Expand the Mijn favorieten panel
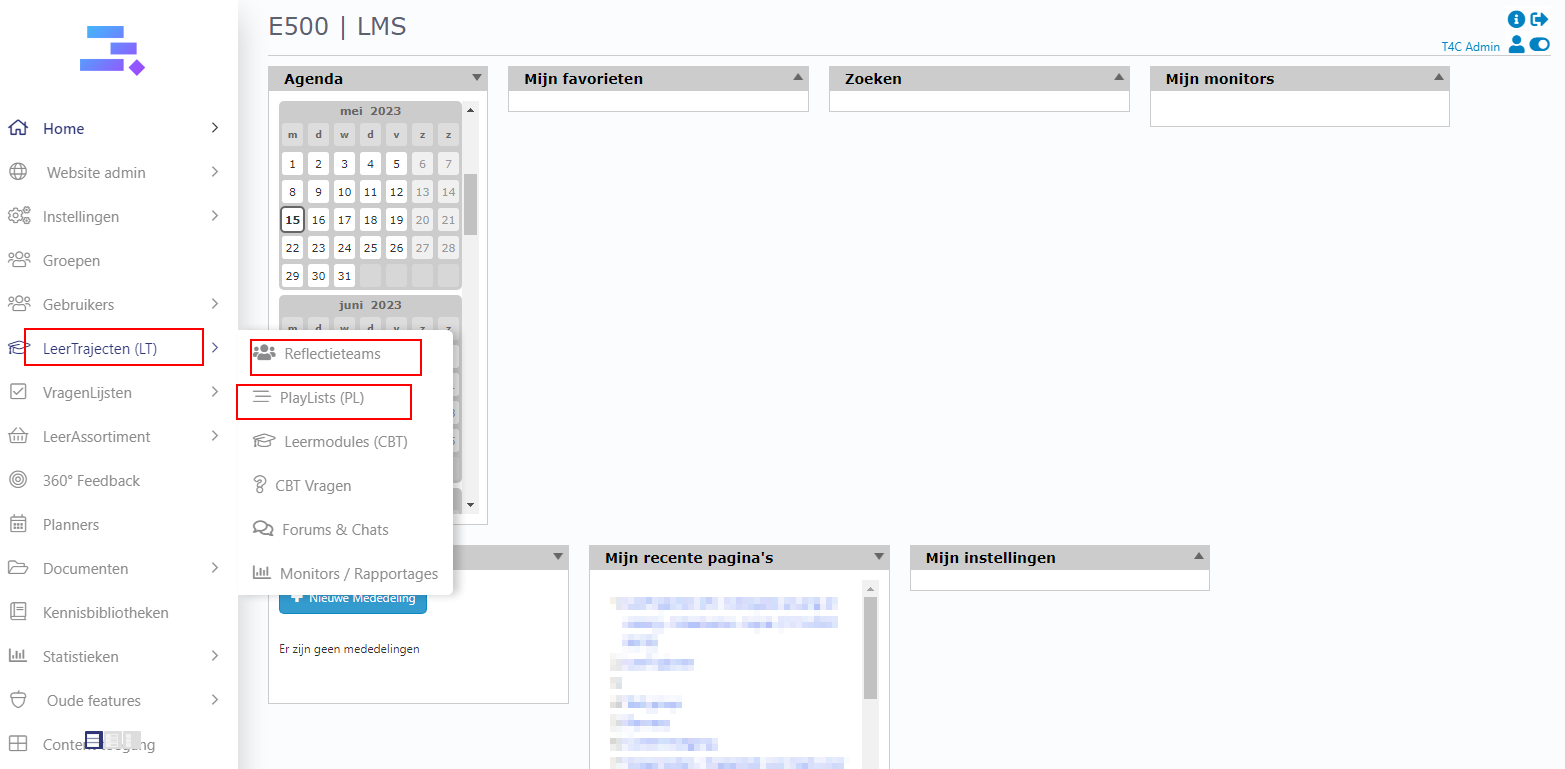1565x769 pixels. click(798, 78)
